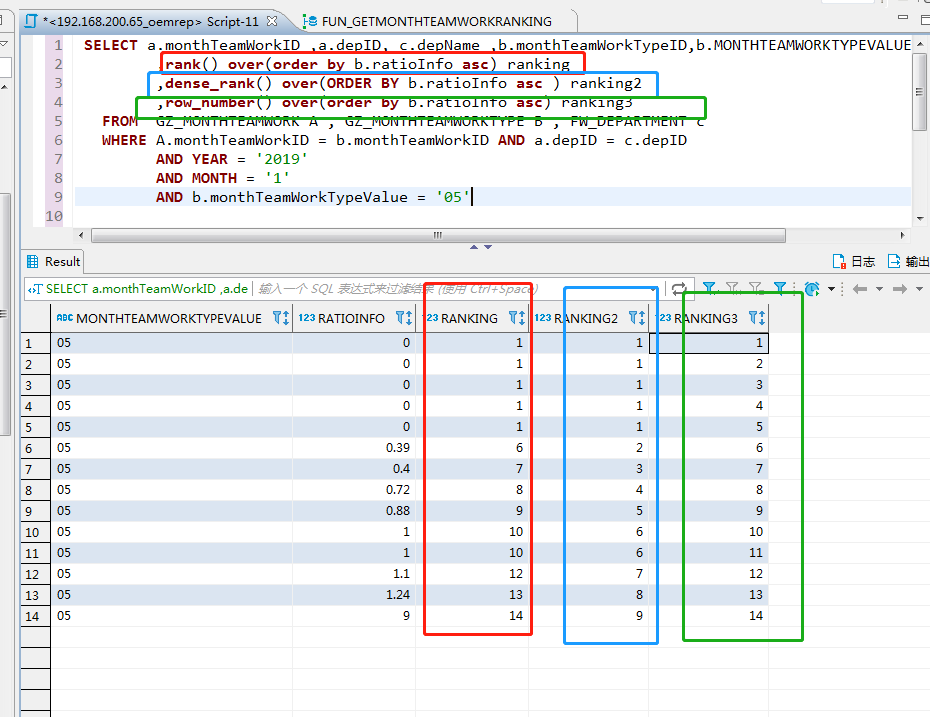Open the navigate forward history dropdown
Image resolution: width=930 pixels, height=717 pixels.
pos(919,288)
